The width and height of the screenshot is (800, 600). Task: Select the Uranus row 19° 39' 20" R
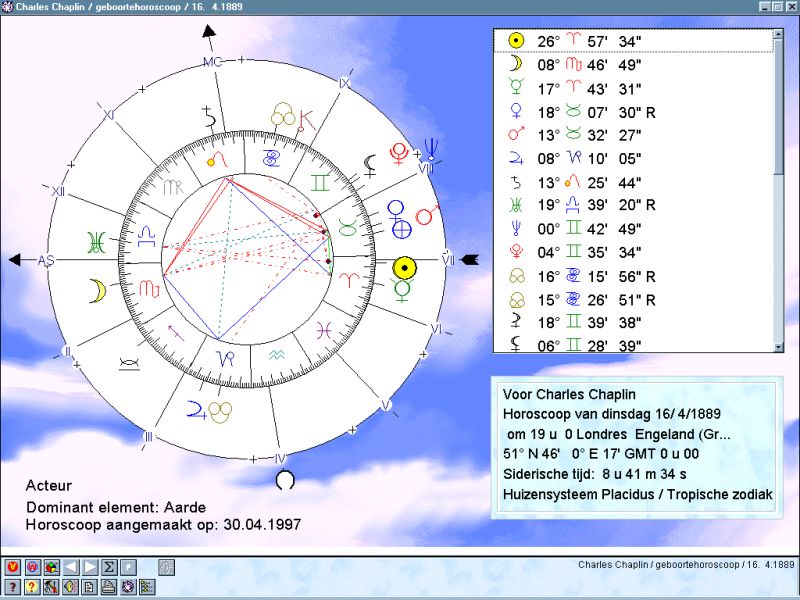[634, 205]
